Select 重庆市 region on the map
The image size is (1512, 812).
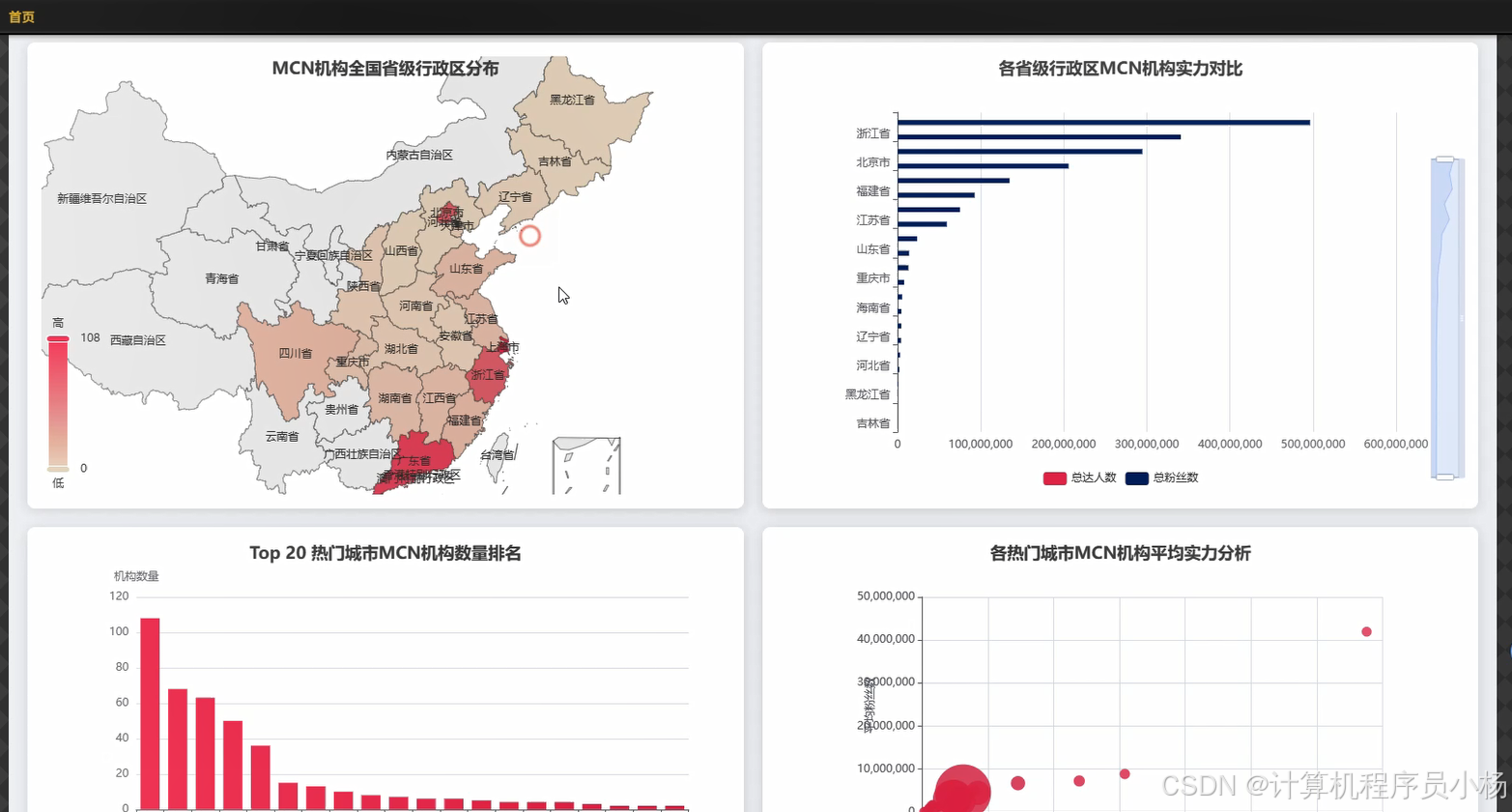[x=352, y=362]
